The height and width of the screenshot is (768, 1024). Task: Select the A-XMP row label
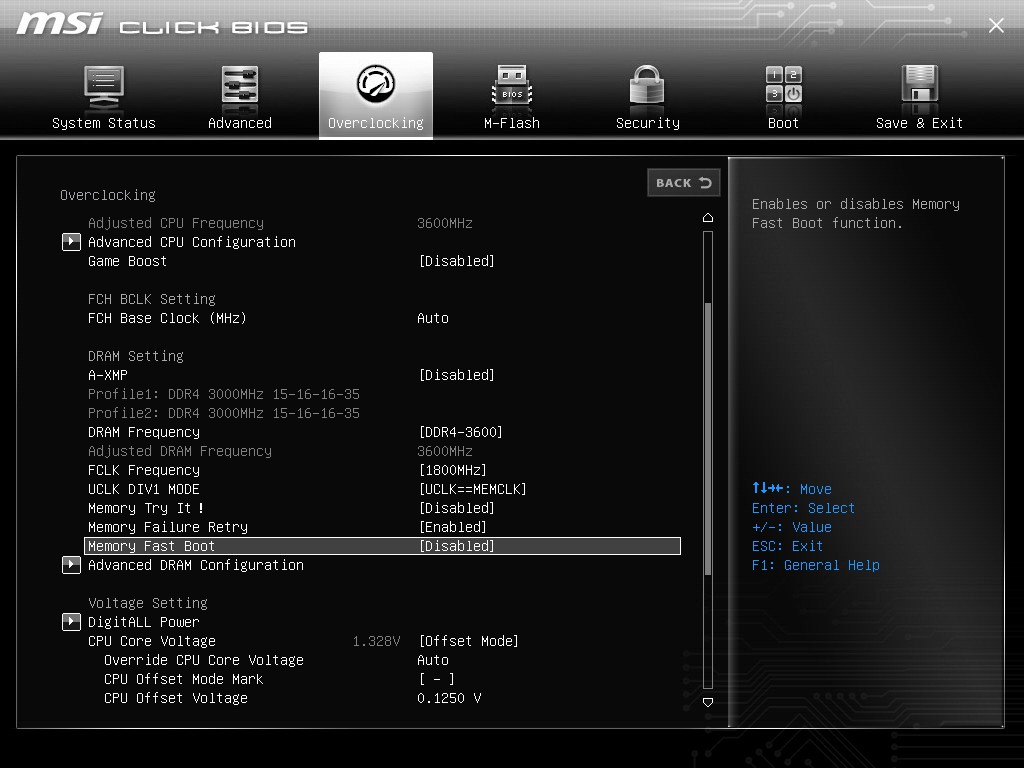[x=108, y=376]
